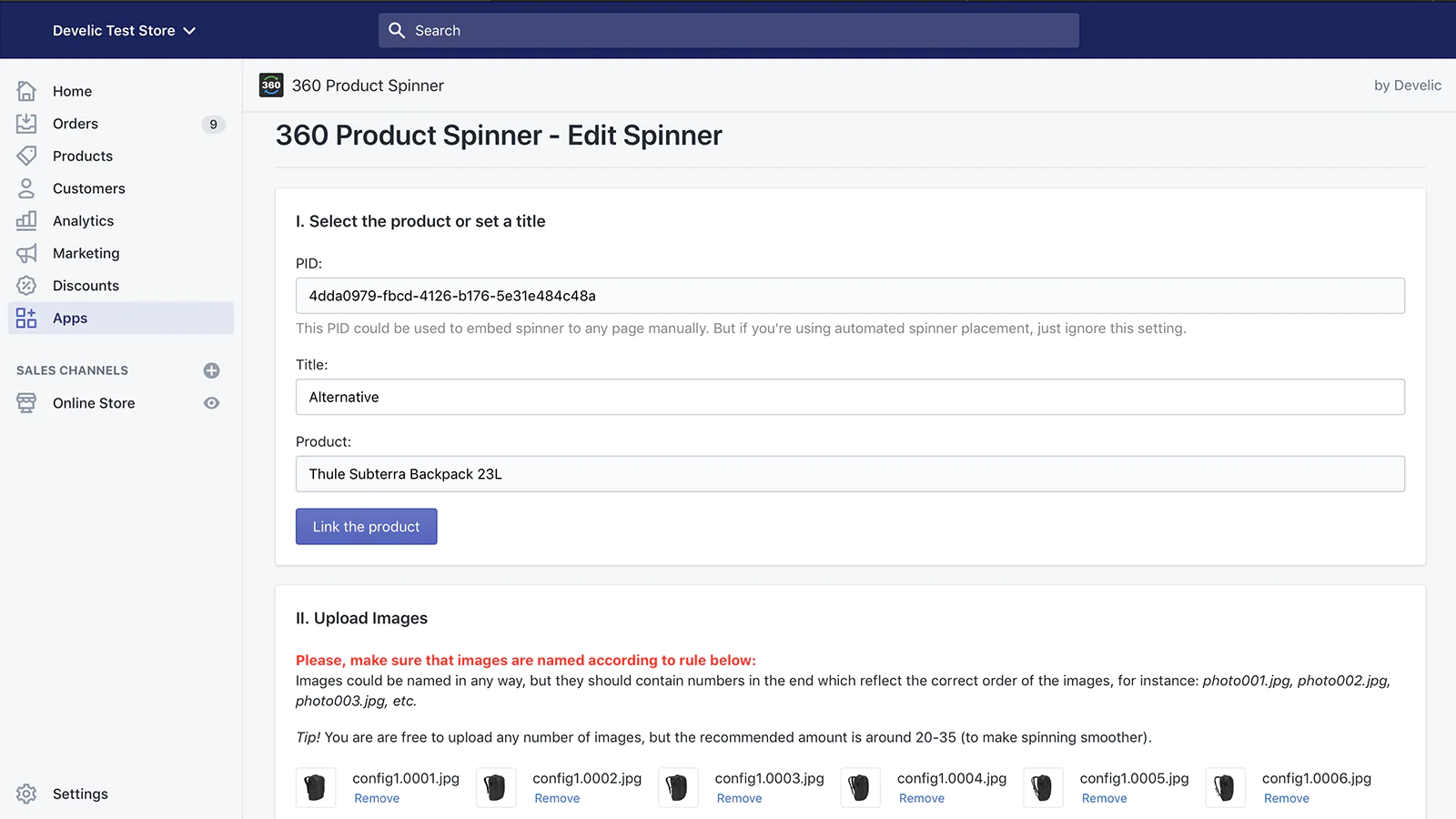Viewport: 1456px width, 819px height.
Task: Add a sales channel with plus icon
Action: [211, 370]
